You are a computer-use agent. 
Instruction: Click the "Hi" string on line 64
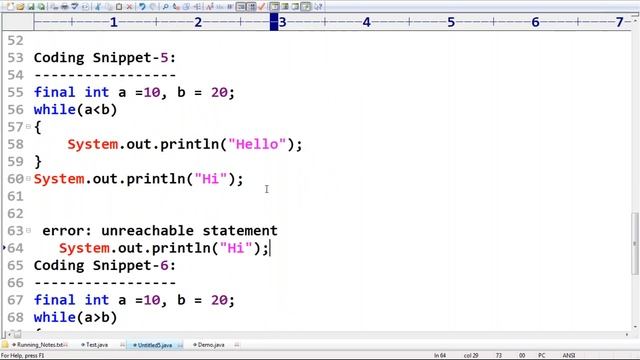pos(236,248)
